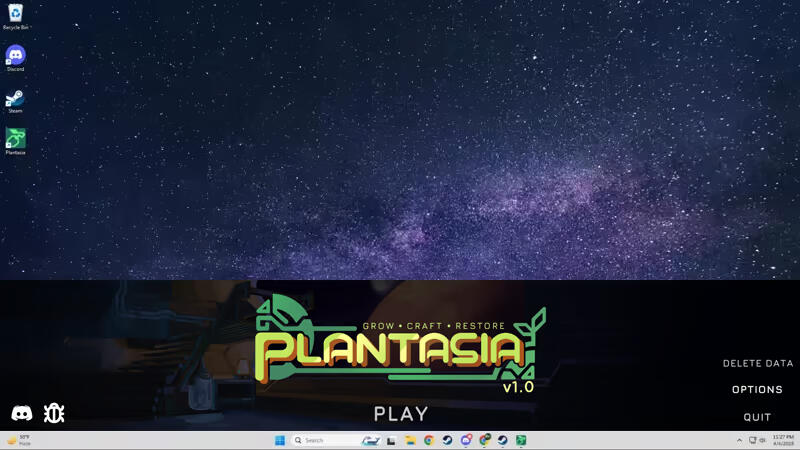Screen dimensions: 800x450
Task: Open Chrome with profile badge on taskbar
Action: 484,440
